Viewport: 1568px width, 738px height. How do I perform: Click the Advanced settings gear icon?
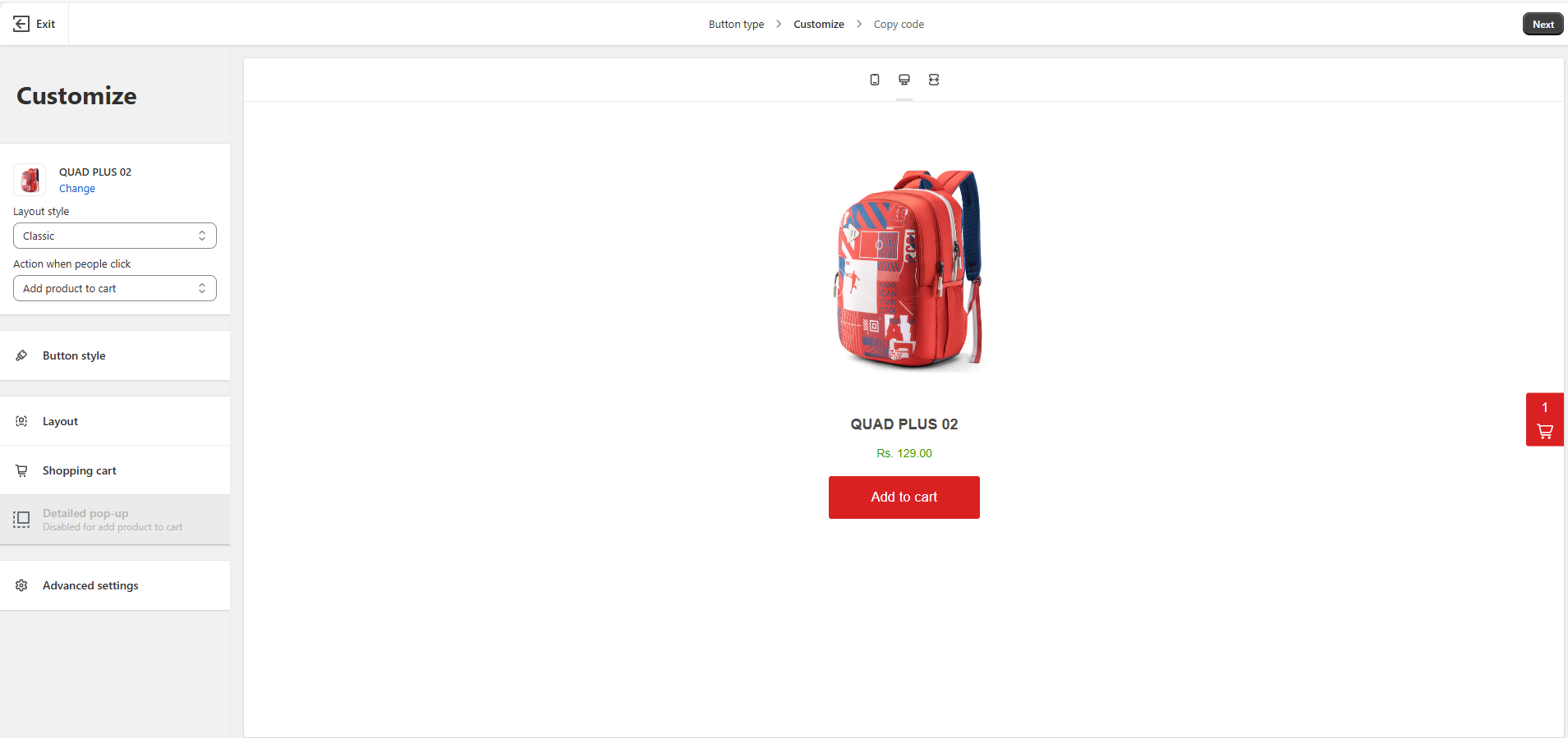click(21, 585)
